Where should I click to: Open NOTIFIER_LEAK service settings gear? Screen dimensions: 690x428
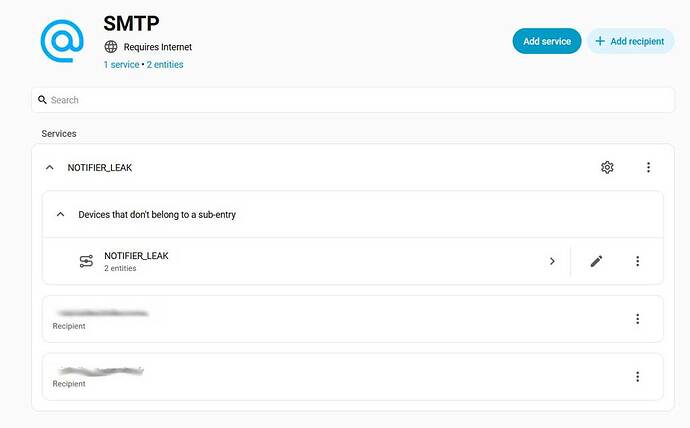pos(607,167)
